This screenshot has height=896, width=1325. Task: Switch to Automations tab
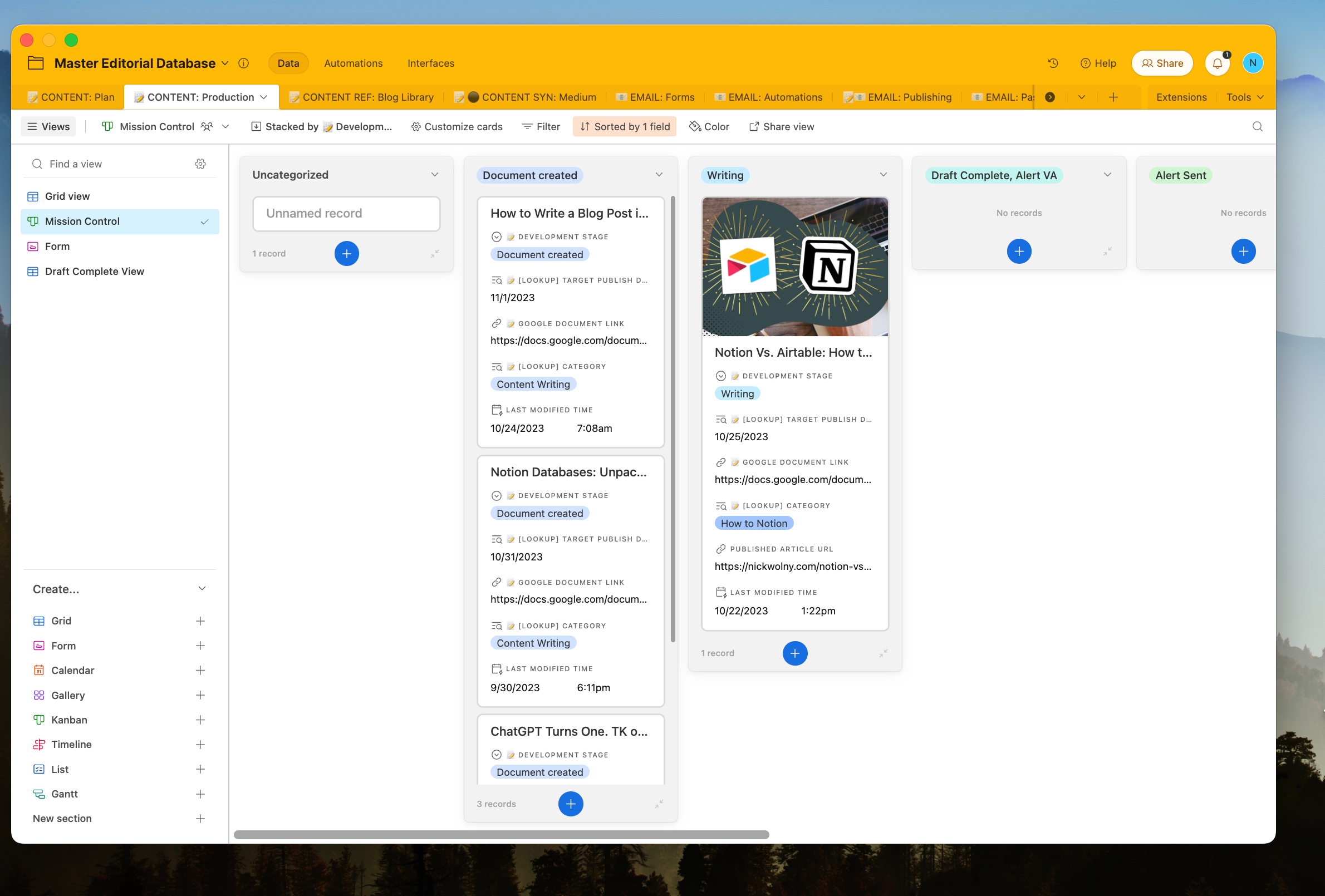click(353, 63)
